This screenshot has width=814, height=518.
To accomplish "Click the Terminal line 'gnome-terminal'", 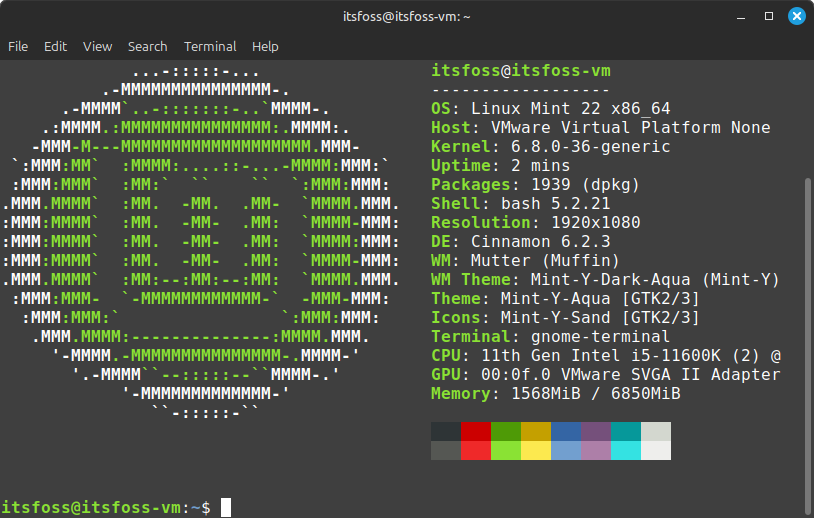I will [x=551, y=336].
